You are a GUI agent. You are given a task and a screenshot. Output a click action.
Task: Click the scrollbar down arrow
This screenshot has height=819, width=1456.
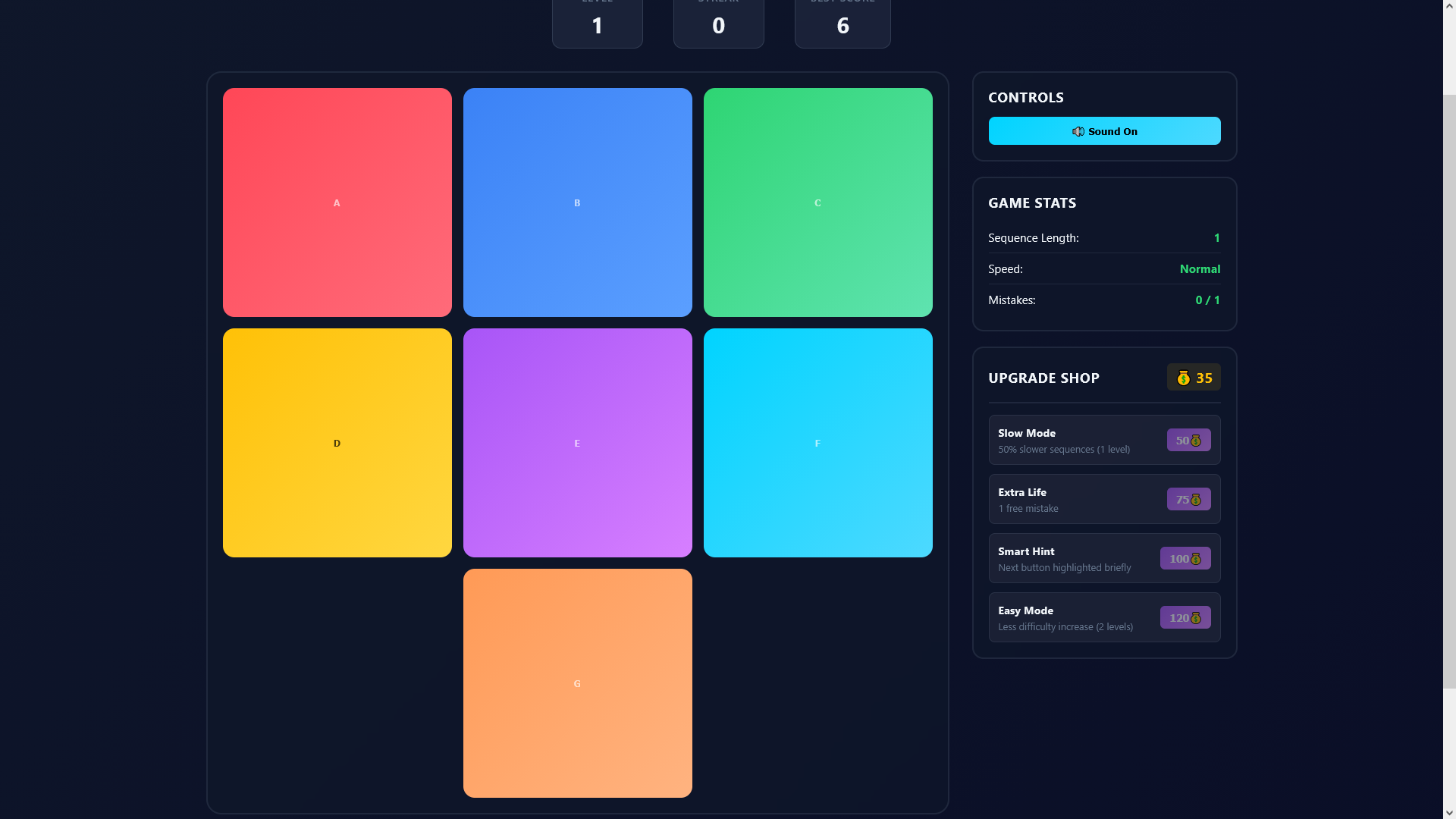[1448, 812]
